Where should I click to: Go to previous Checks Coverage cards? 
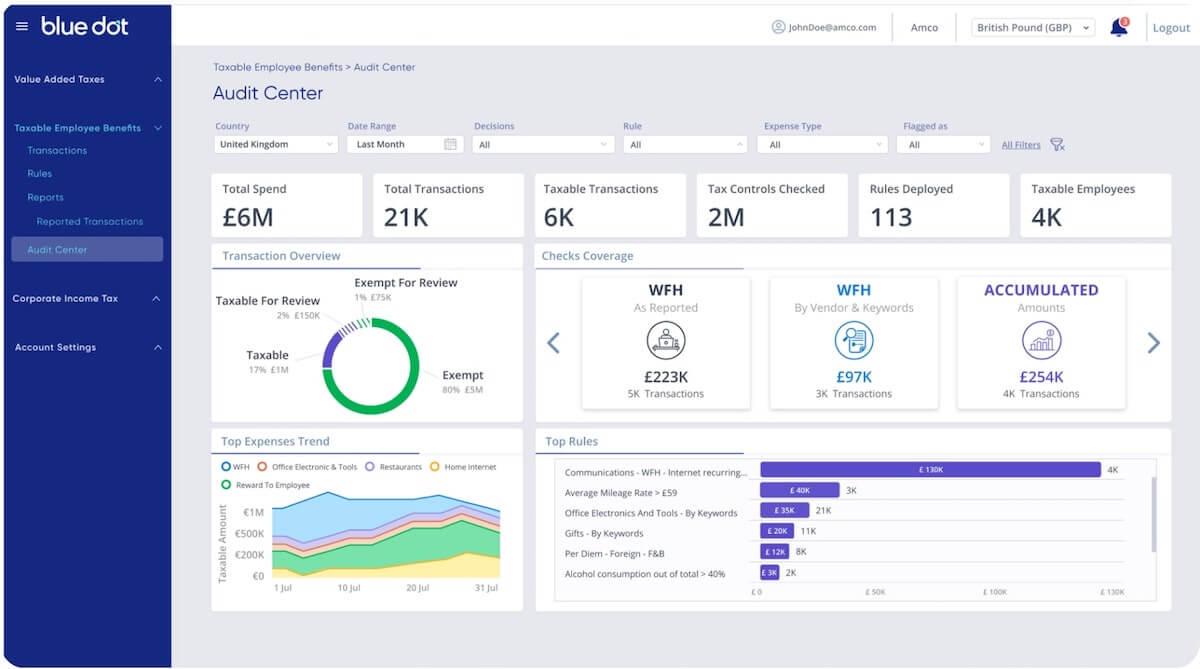pos(553,343)
